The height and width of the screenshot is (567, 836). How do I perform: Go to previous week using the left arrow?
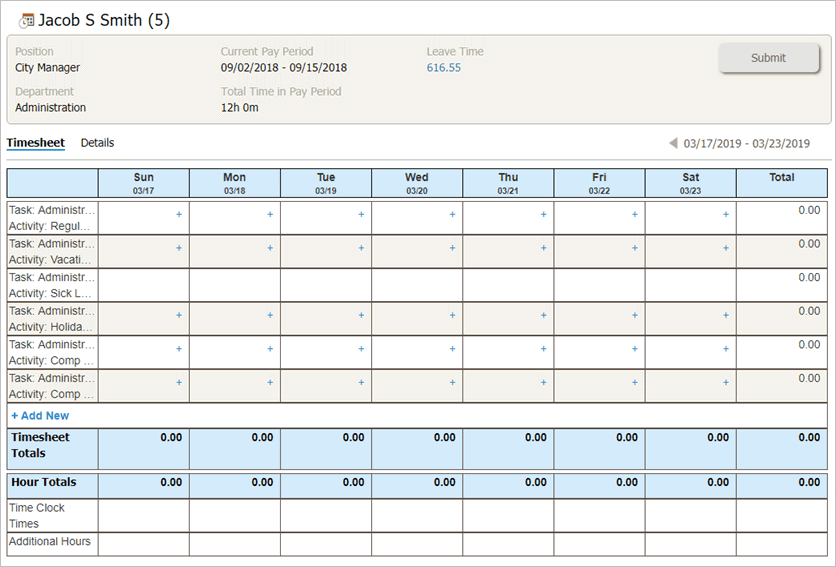click(x=673, y=144)
